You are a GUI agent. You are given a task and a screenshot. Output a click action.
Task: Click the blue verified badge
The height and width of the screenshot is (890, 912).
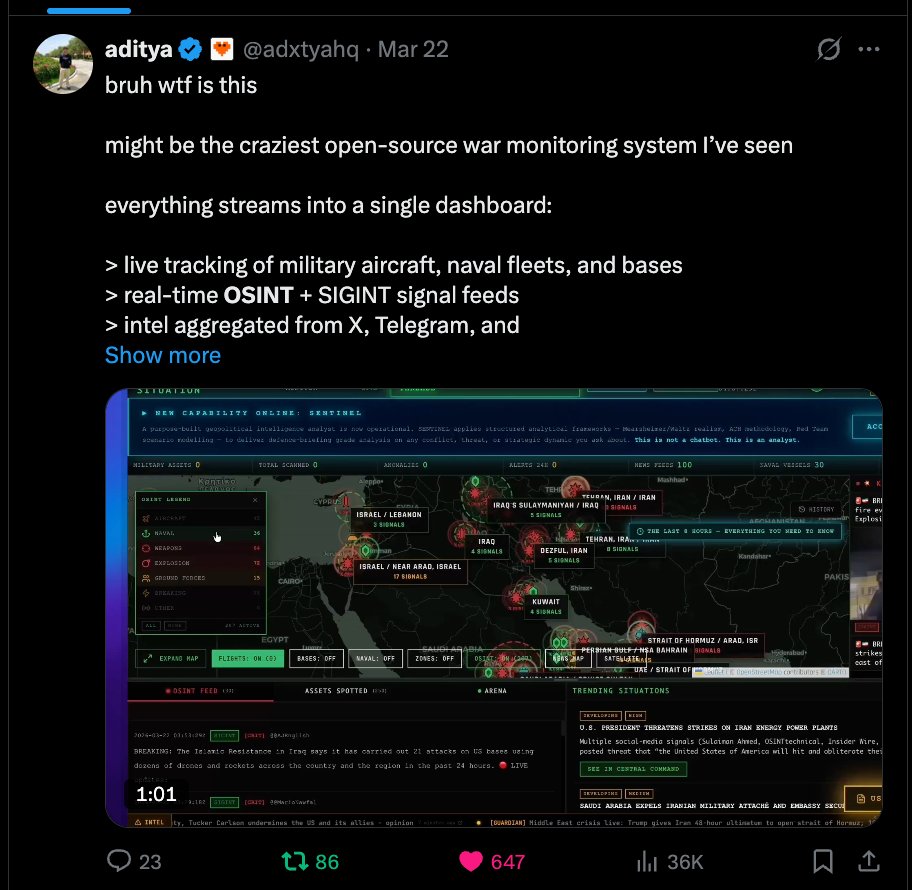pyautogui.click(x=190, y=49)
